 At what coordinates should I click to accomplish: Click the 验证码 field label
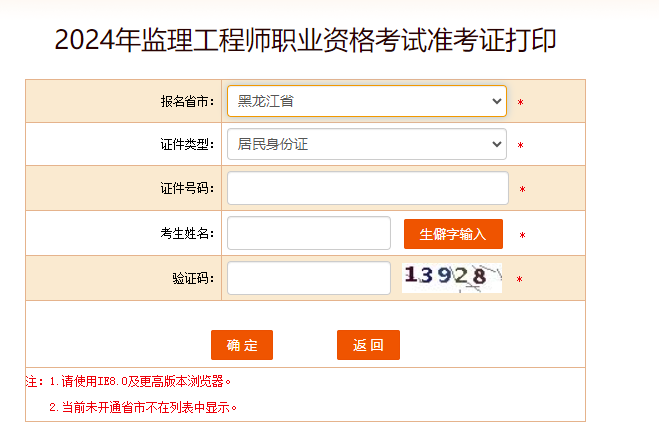pos(193,279)
